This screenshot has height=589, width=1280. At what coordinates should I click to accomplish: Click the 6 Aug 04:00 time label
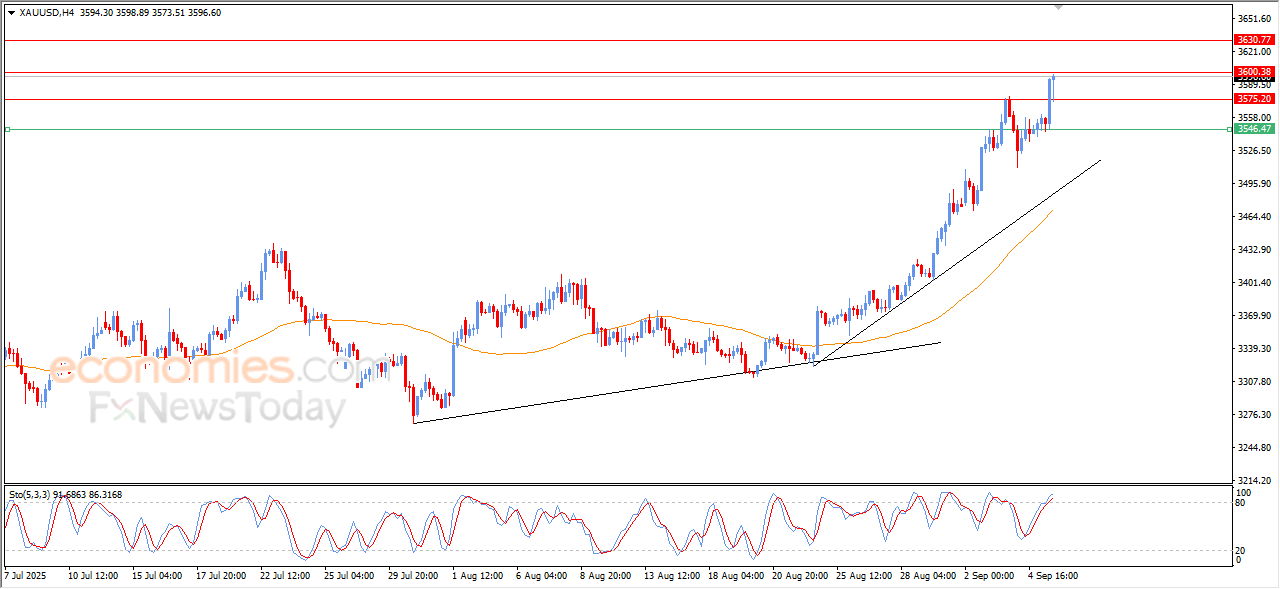pyautogui.click(x=541, y=576)
